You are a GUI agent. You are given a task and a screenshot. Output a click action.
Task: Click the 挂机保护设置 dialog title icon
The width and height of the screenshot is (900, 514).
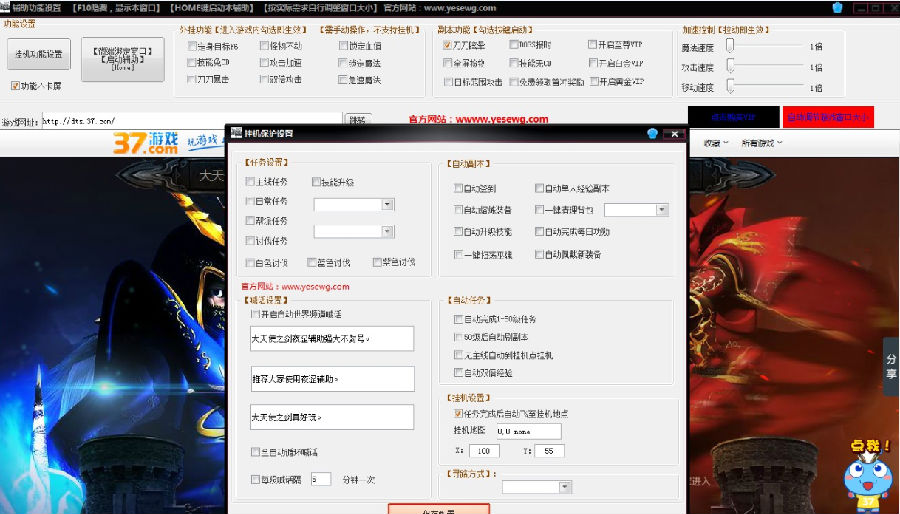pyautogui.click(x=236, y=133)
